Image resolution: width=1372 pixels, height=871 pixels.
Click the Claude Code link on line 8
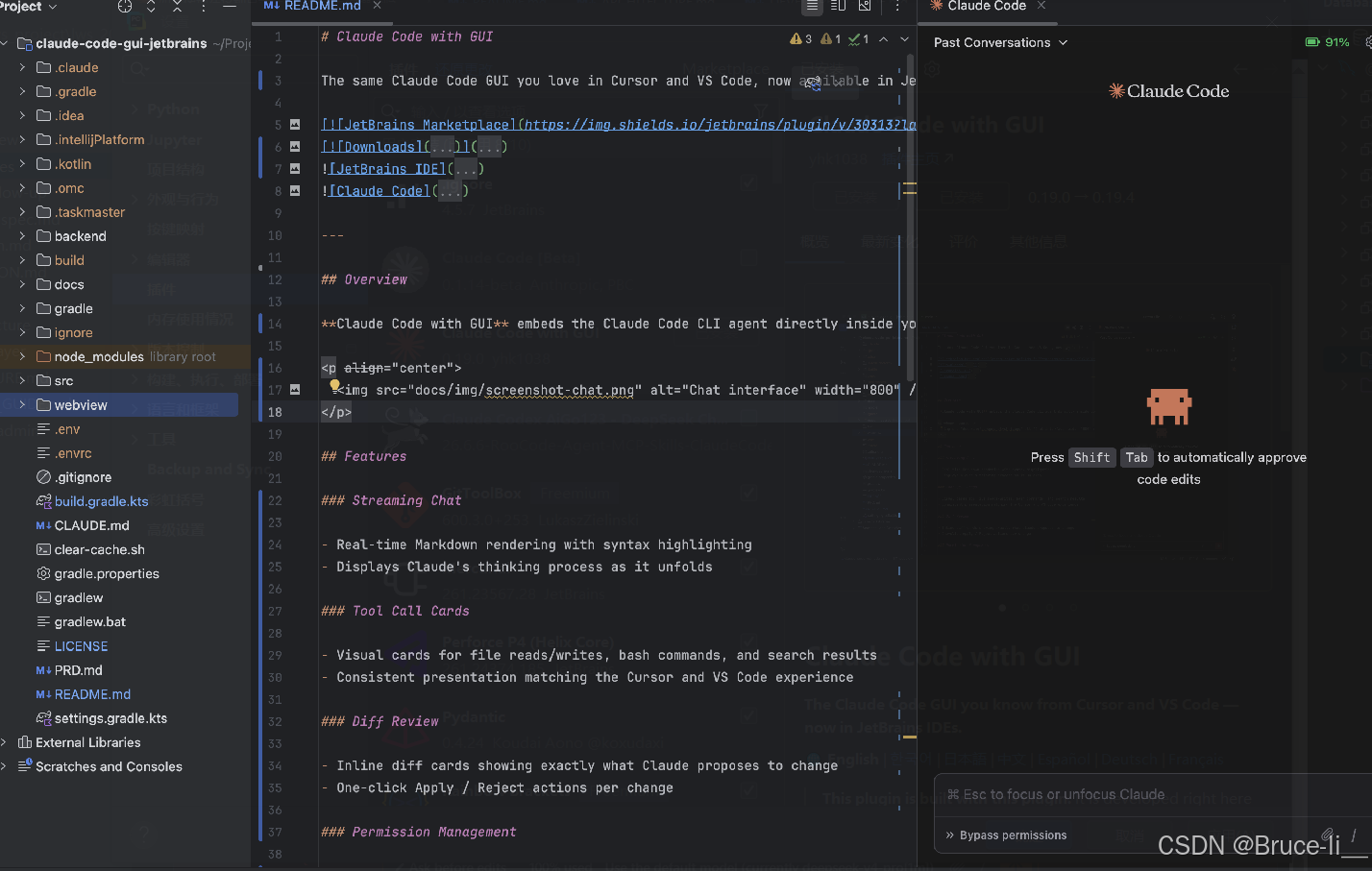(378, 191)
